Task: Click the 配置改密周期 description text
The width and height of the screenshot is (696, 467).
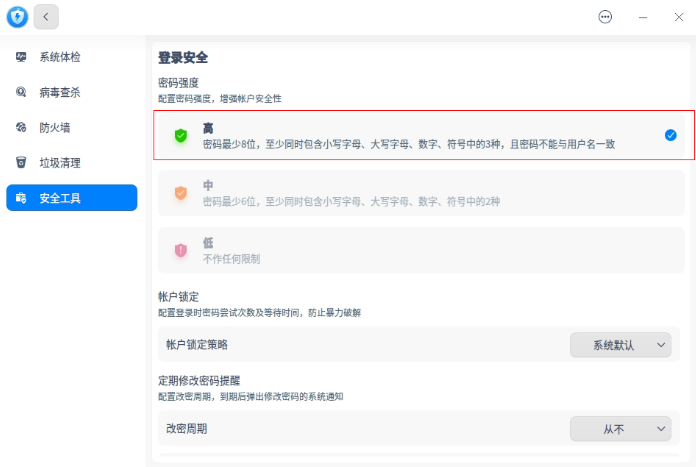Action: tap(251, 396)
